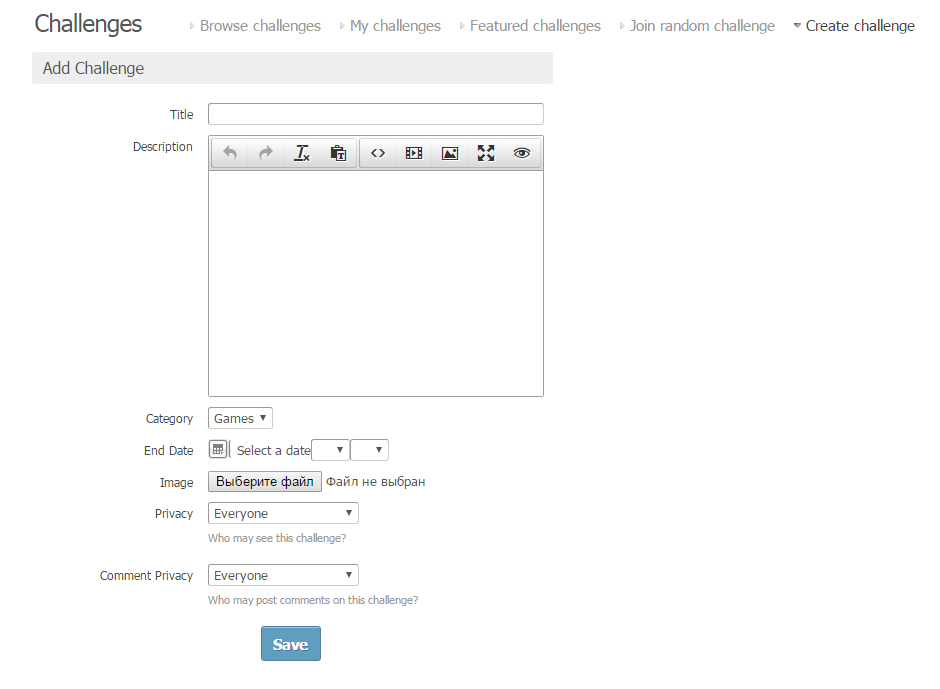The width and height of the screenshot is (940, 689).
Task: Open the Source code editor icon
Action: click(x=378, y=154)
